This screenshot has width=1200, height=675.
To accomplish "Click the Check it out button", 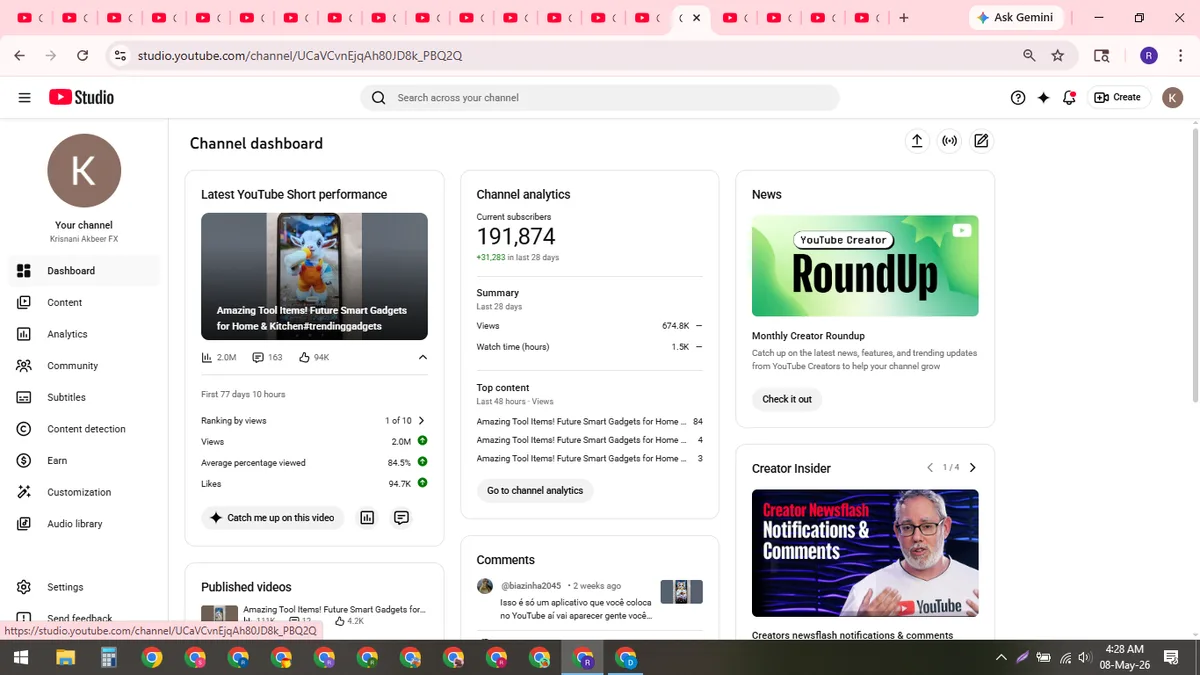I will tap(787, 399).
